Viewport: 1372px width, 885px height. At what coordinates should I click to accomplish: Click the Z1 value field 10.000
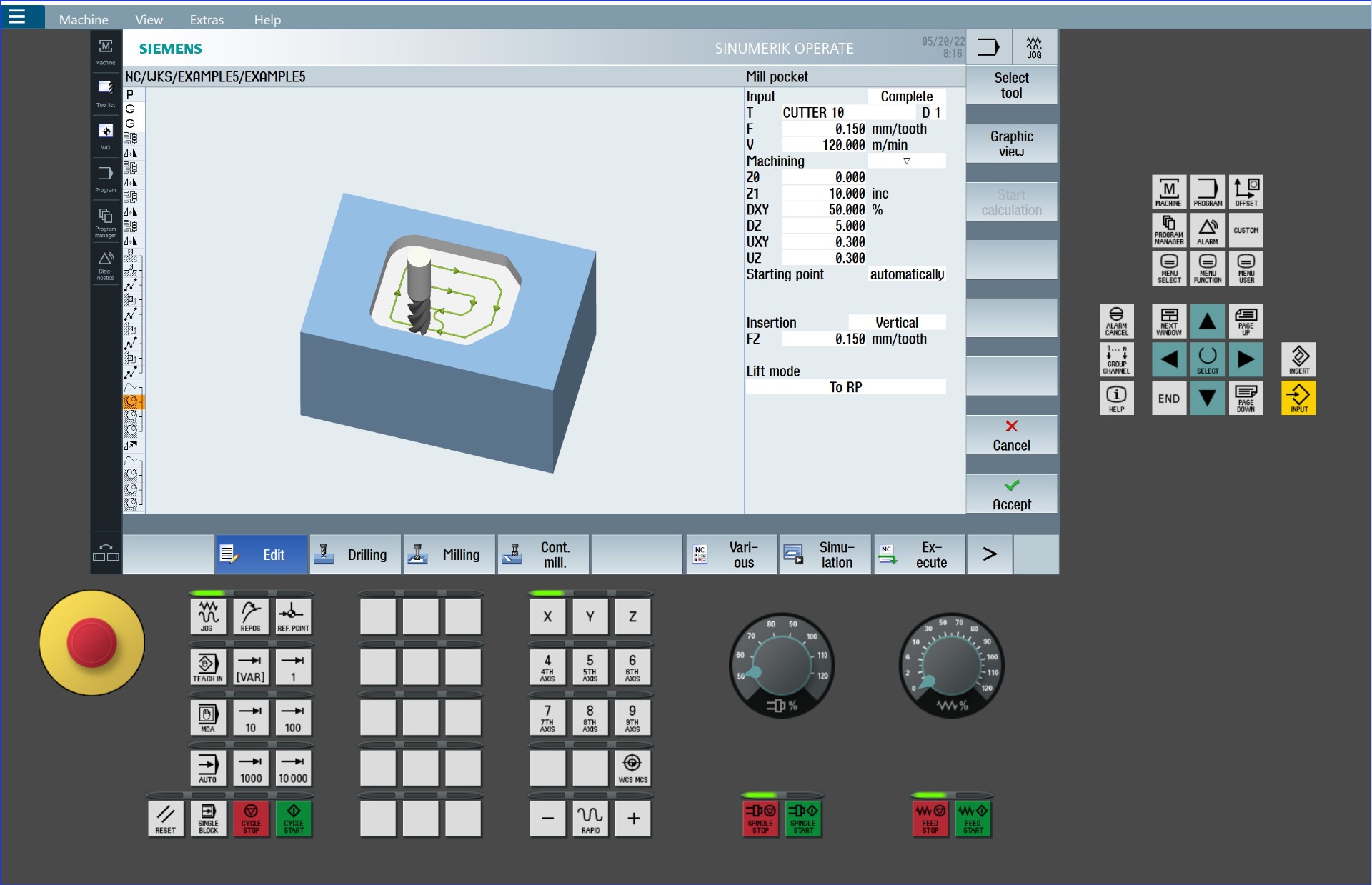click(825, 194)
